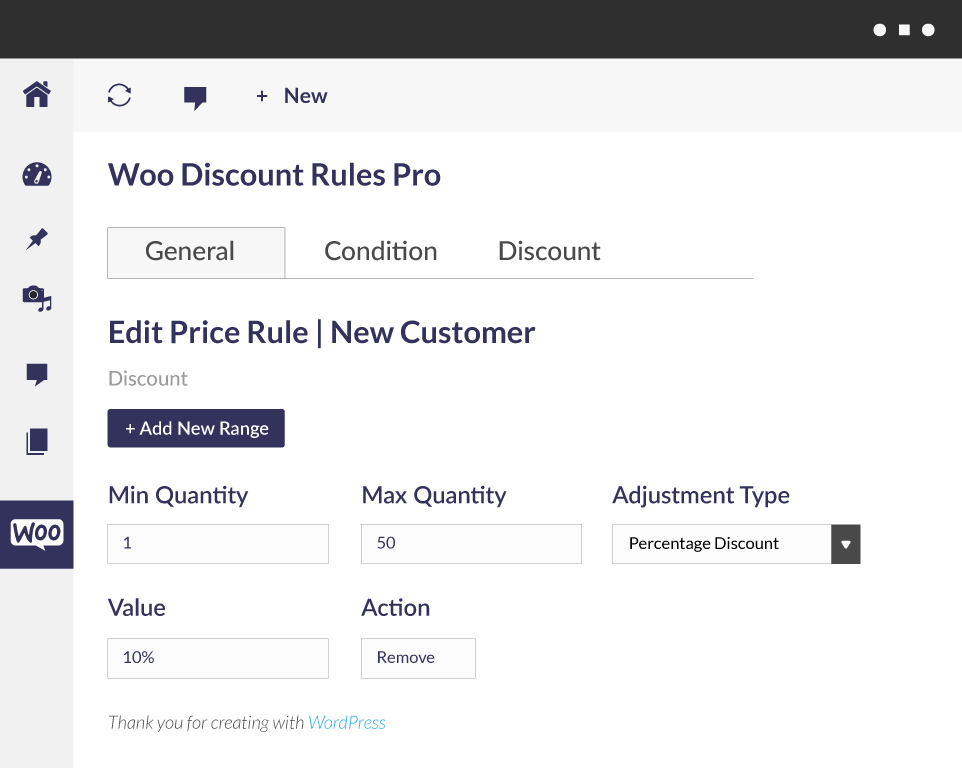Click into the Value field showing 10%
Screen dimensions: 962x768
tap(218, 658)
